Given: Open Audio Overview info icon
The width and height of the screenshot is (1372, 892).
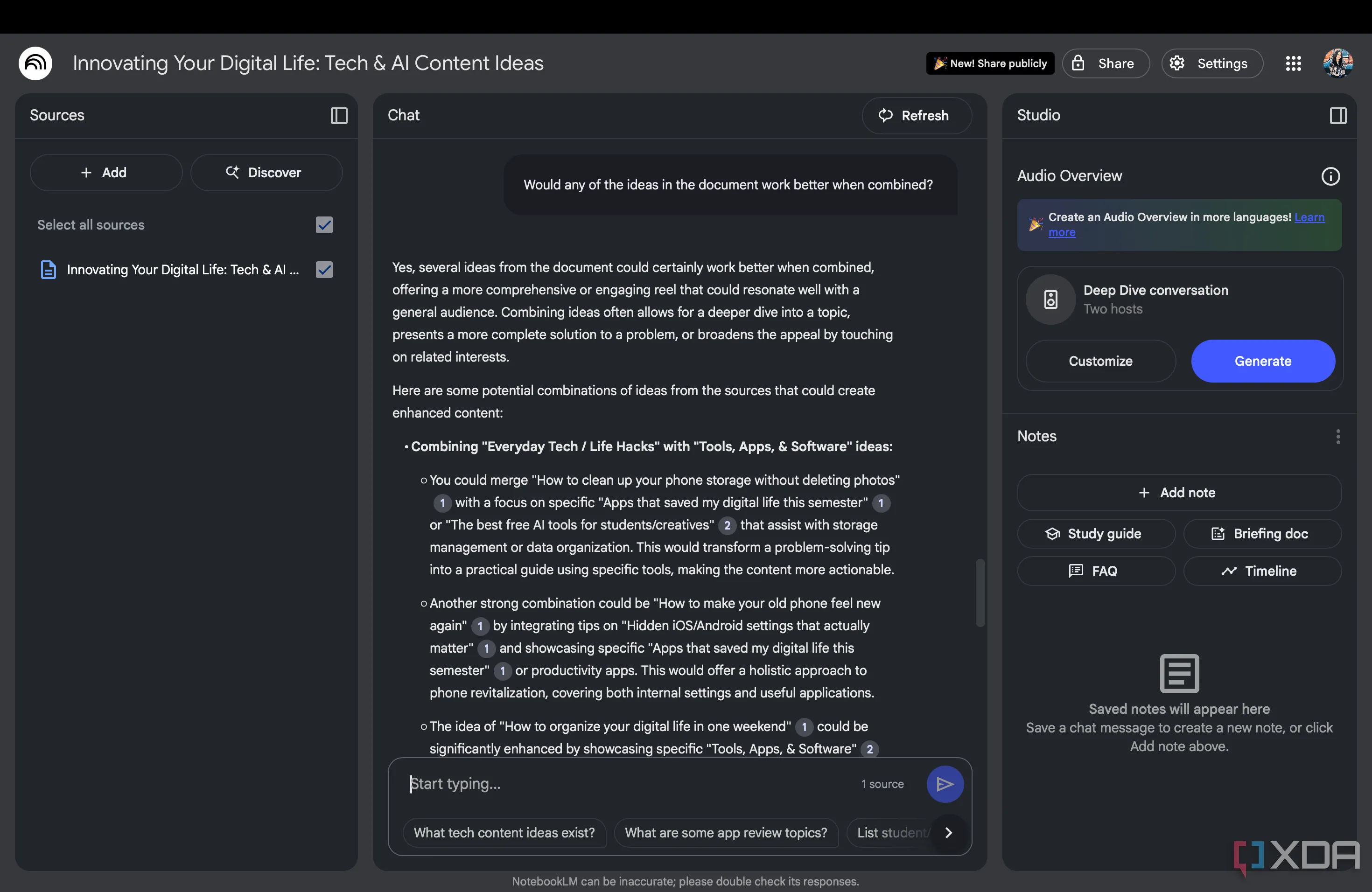Looking at the screenshot, I should coord(1330,176).
